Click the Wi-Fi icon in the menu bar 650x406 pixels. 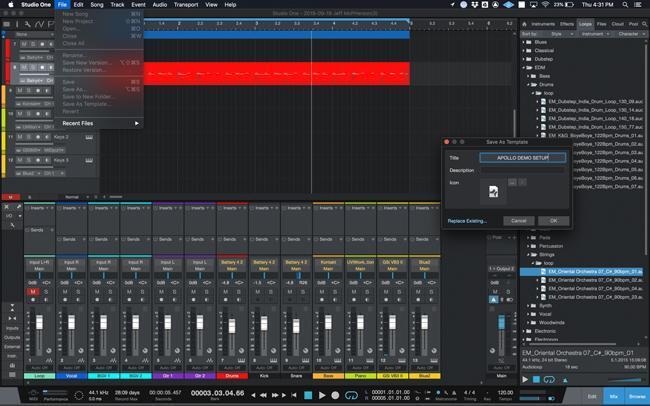click(545, 5)
